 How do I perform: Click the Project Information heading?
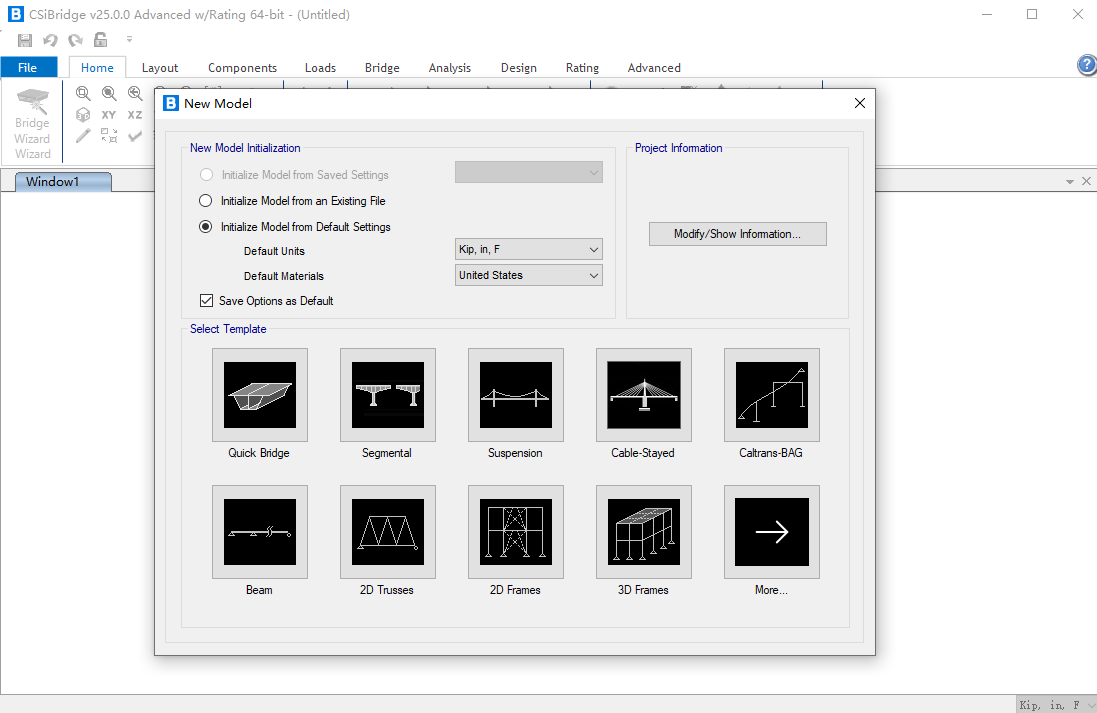[x=679, y=148]
